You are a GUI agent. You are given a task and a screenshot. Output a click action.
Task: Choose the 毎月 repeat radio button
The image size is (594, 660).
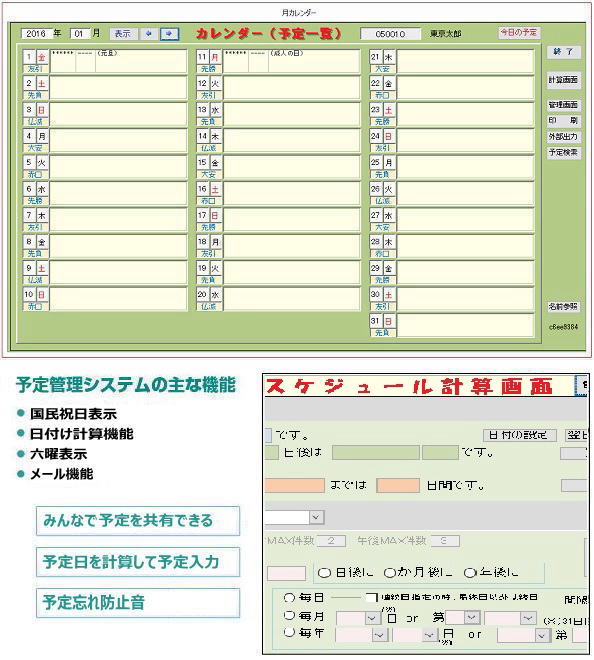(x=289, y=616)
